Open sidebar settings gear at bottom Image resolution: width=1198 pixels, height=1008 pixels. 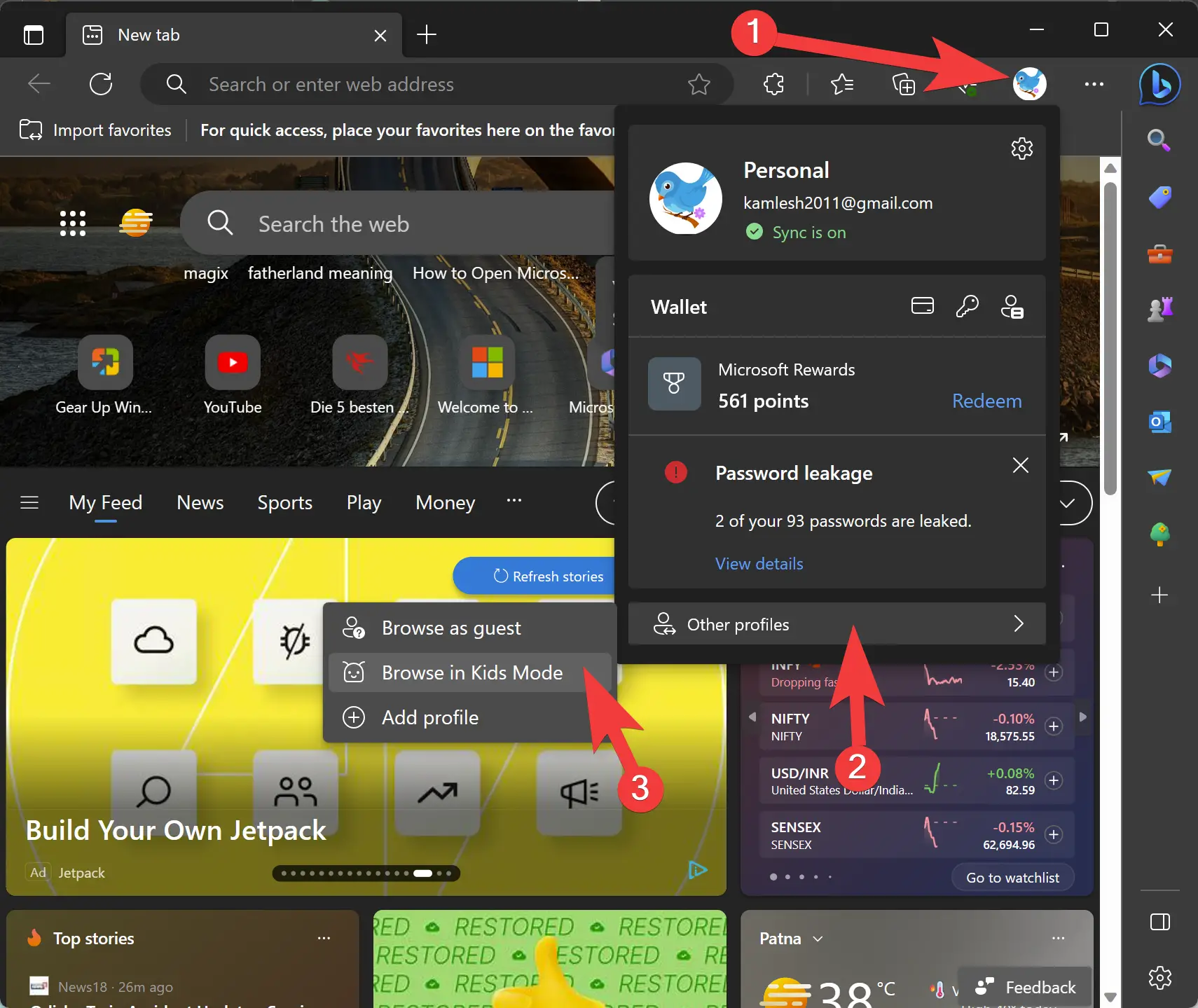pyautogui.click(x=1159, y=978)
